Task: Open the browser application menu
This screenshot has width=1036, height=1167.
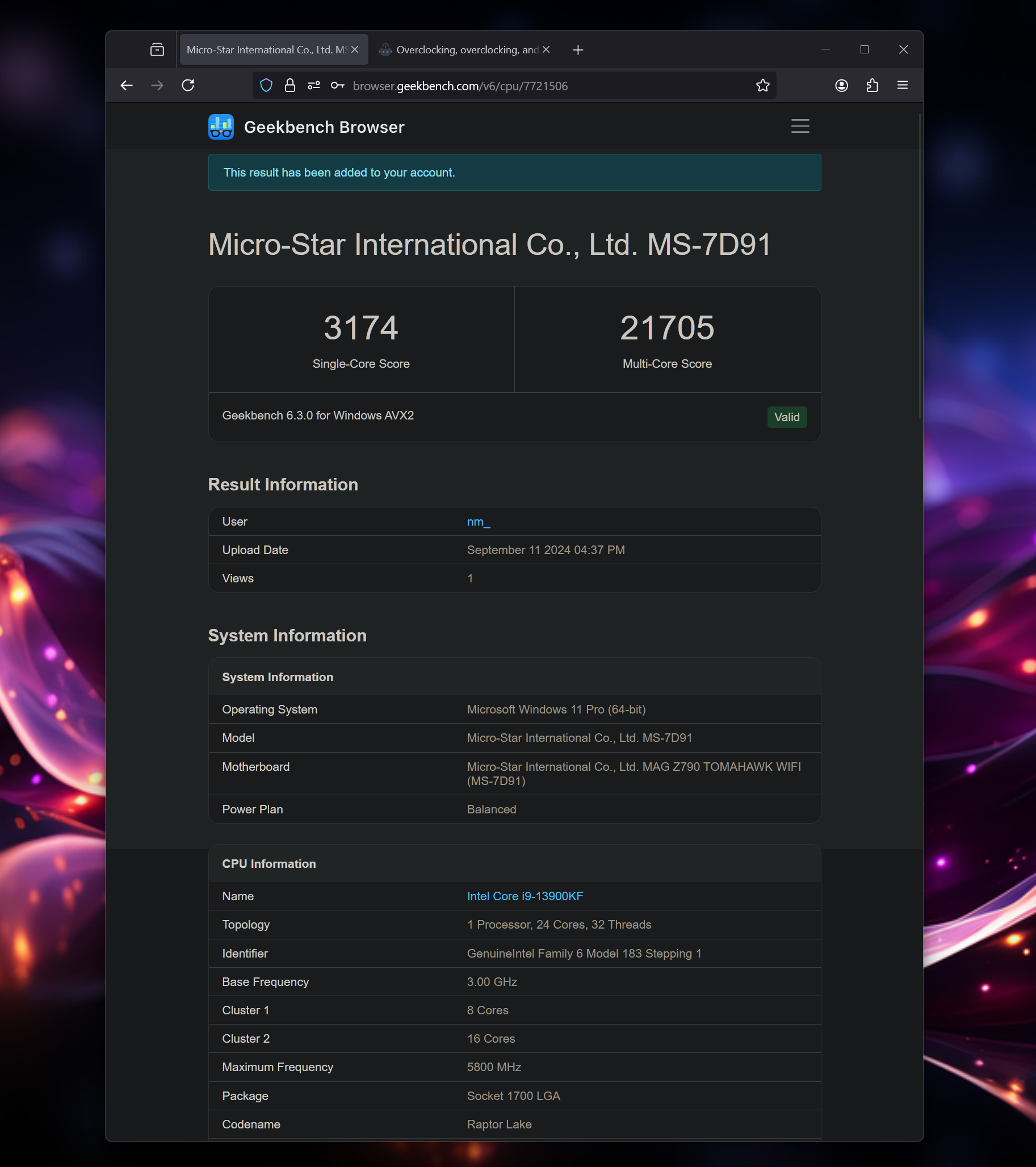Action: pos(903,86)
